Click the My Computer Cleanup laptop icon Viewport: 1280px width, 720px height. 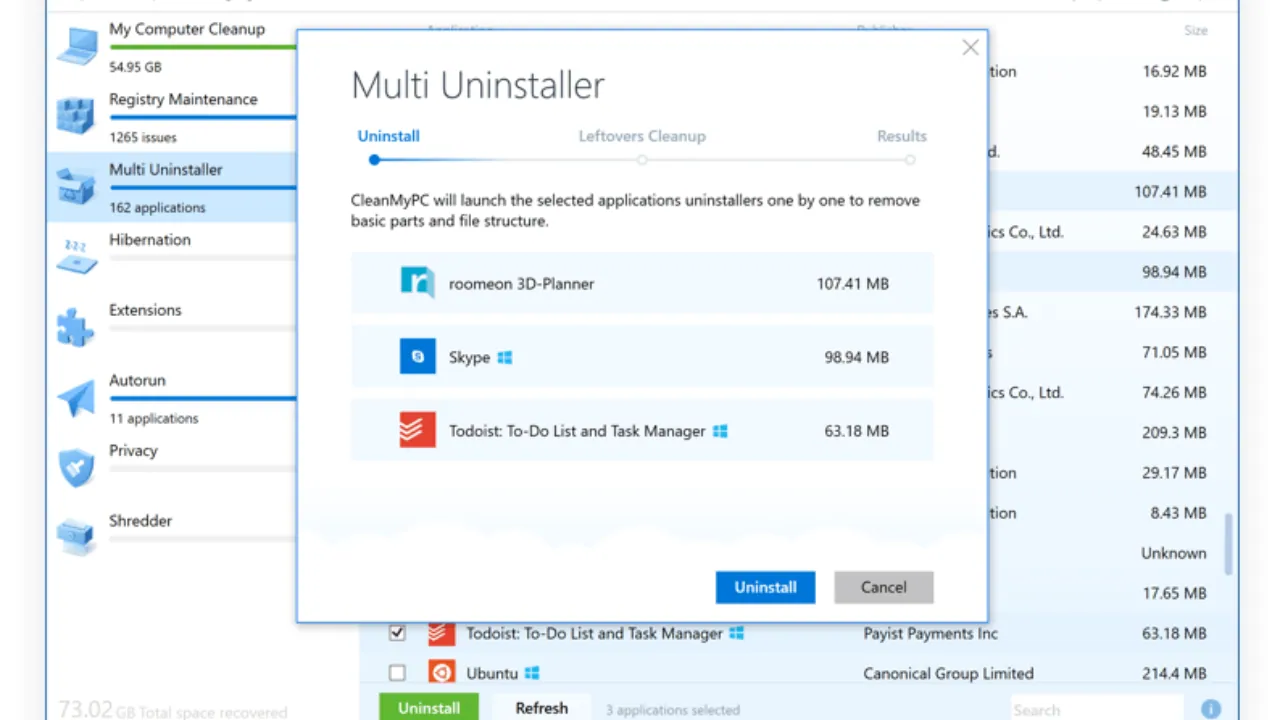[77, 46]
